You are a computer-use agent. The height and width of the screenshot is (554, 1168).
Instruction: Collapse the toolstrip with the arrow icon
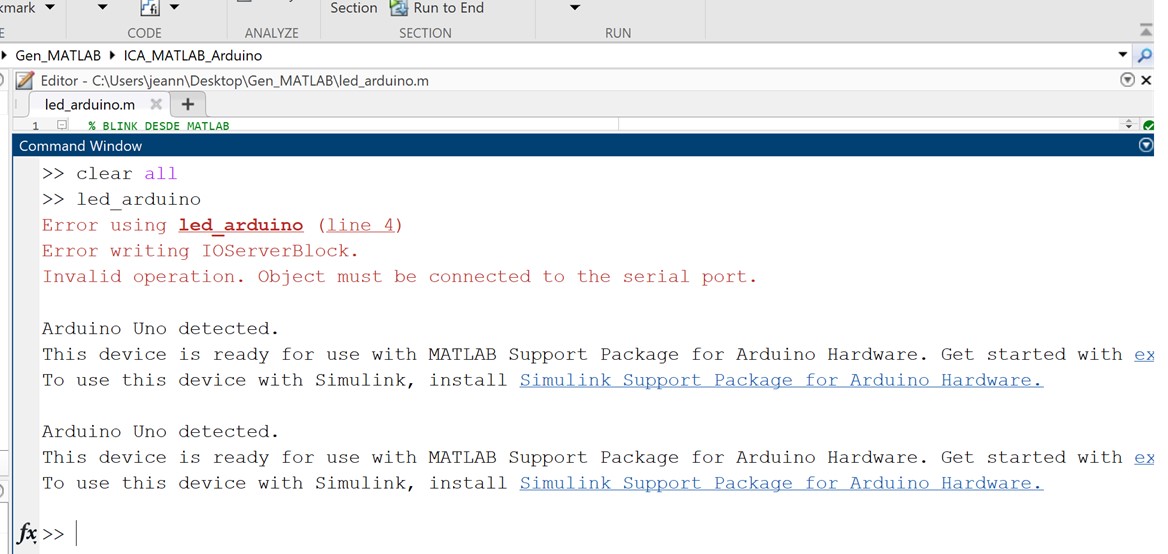pyautogui.click(x=1146, y=30)
